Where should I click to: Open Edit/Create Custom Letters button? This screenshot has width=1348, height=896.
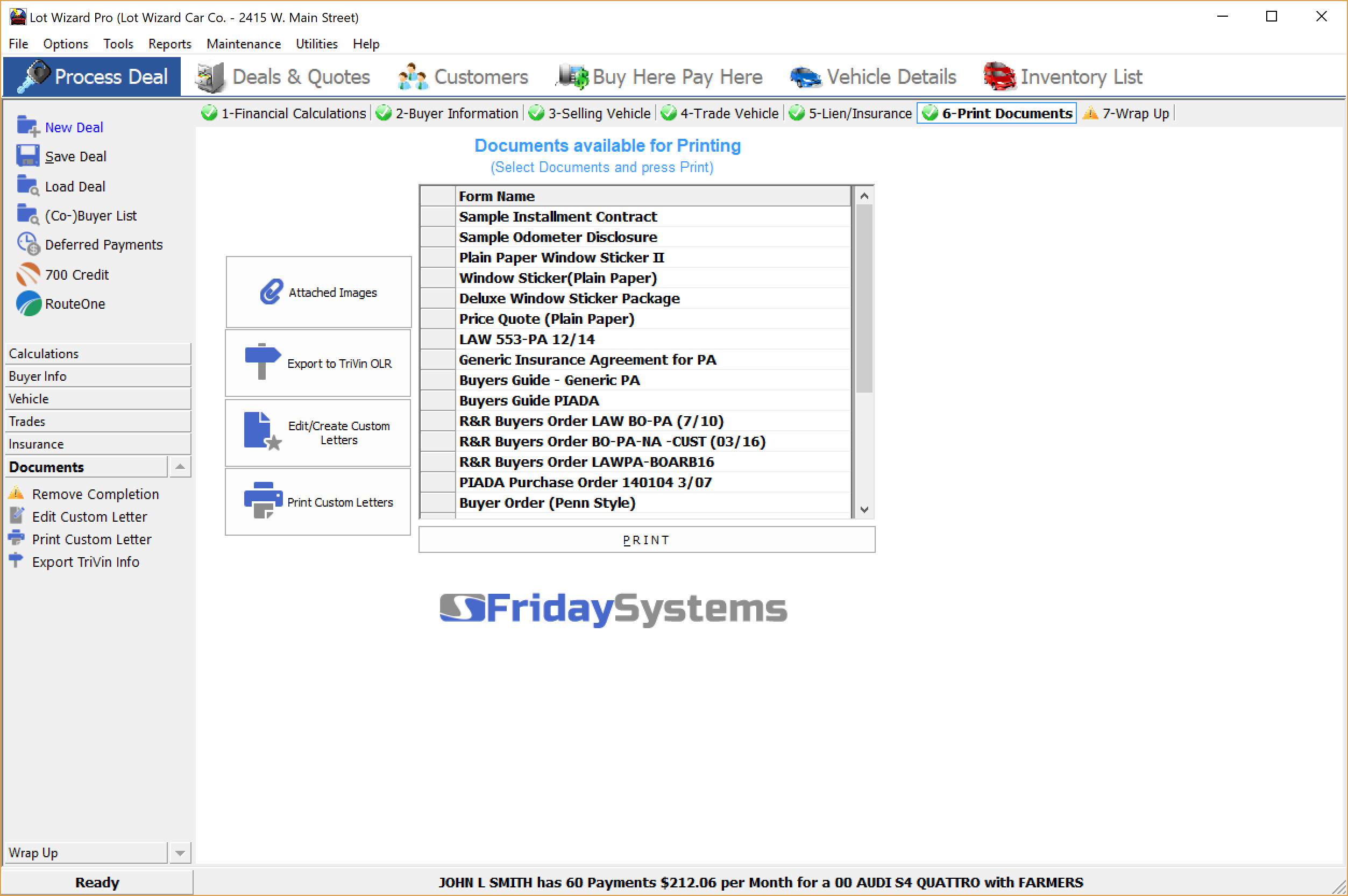[318, 432]
